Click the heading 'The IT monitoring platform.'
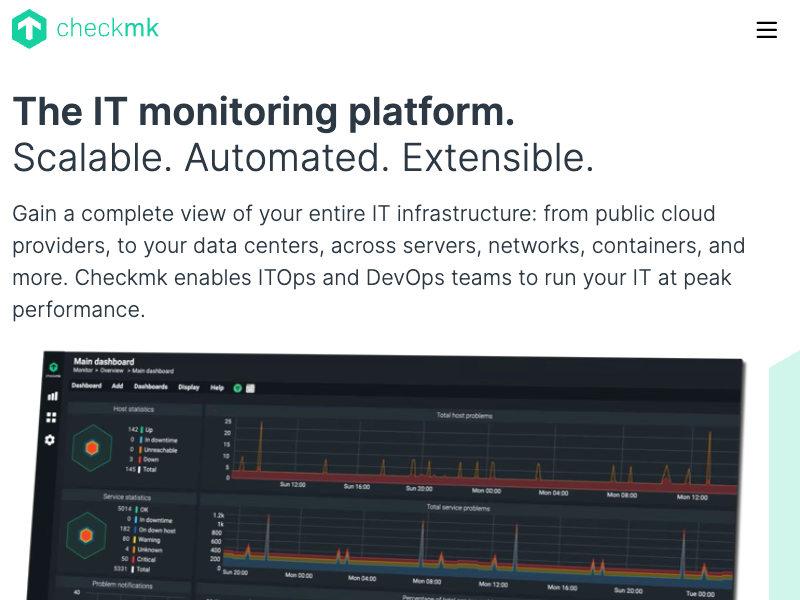The image size is (800, 600). pyautogui.click(x=264, y=111)
